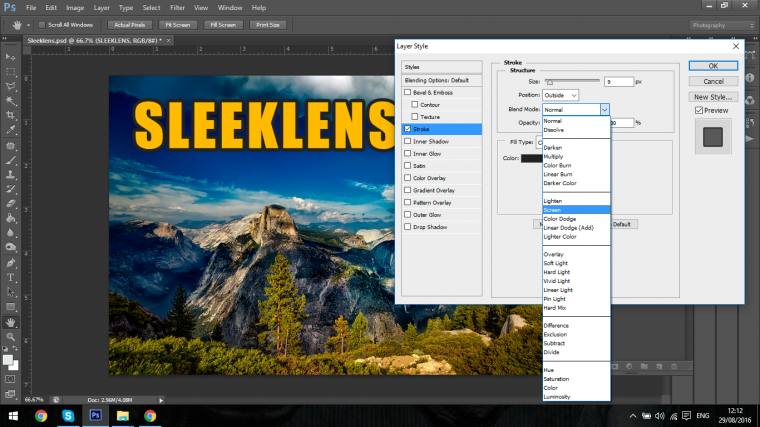Open the Photography workspace dropdown
Image resolution: width=760 pixels, height=427 pixels.
click(722, 25)
